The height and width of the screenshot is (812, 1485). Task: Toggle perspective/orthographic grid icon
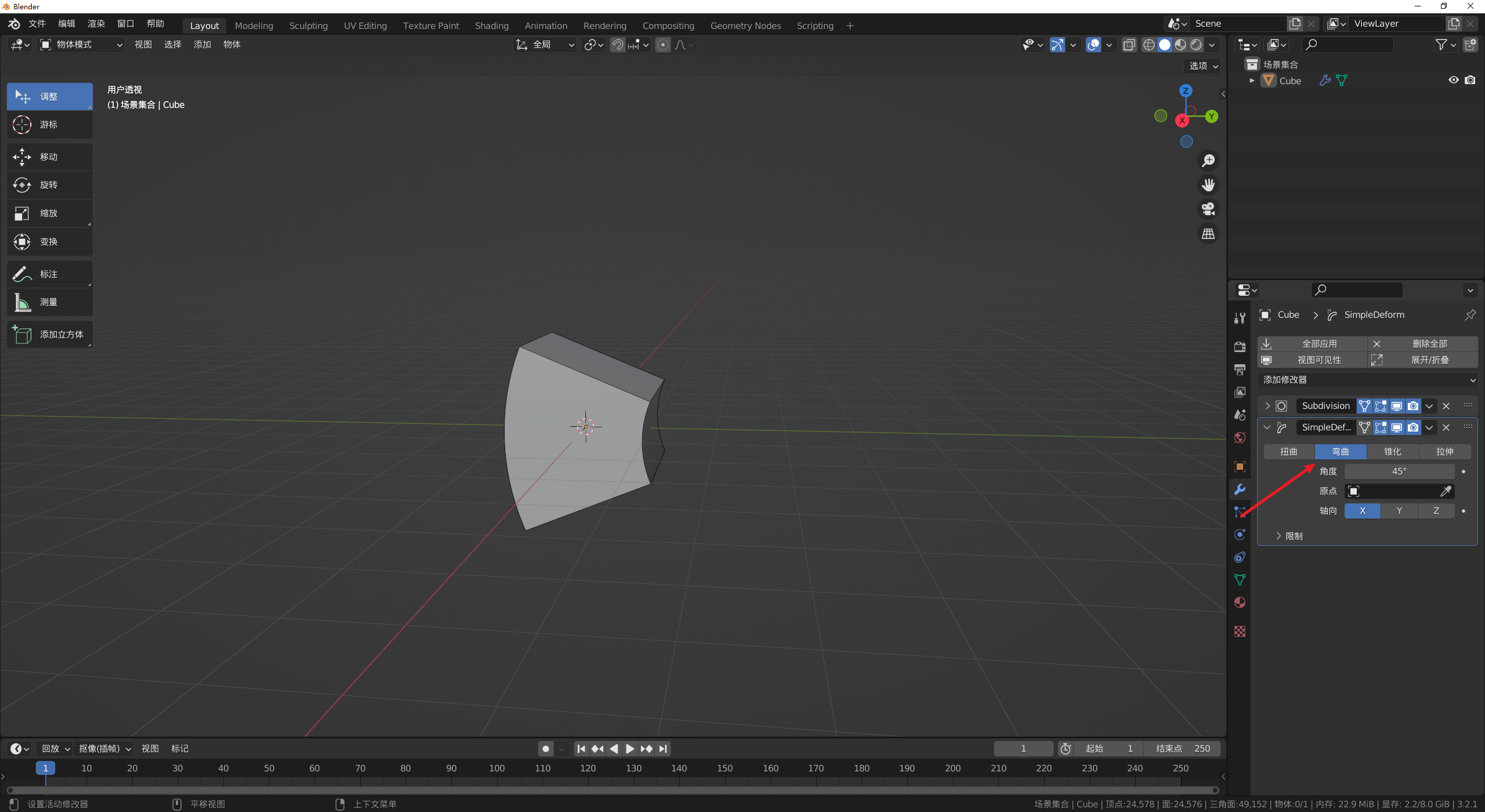coord(1208,234)
